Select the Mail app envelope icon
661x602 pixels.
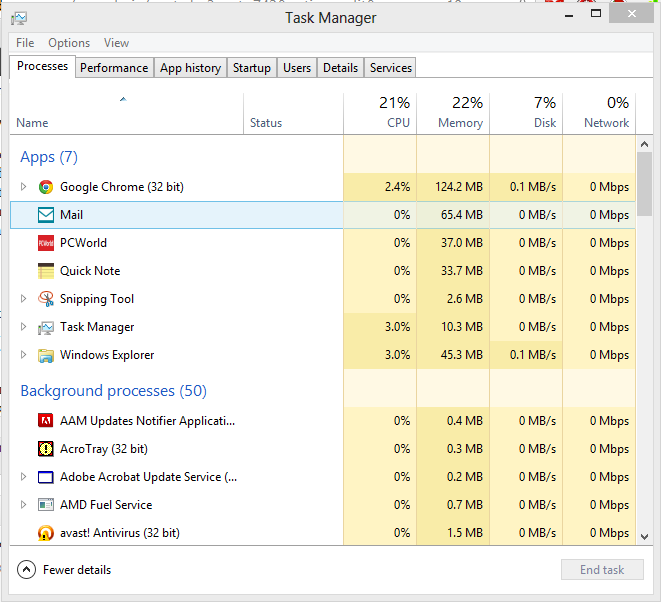pos(46,215)
